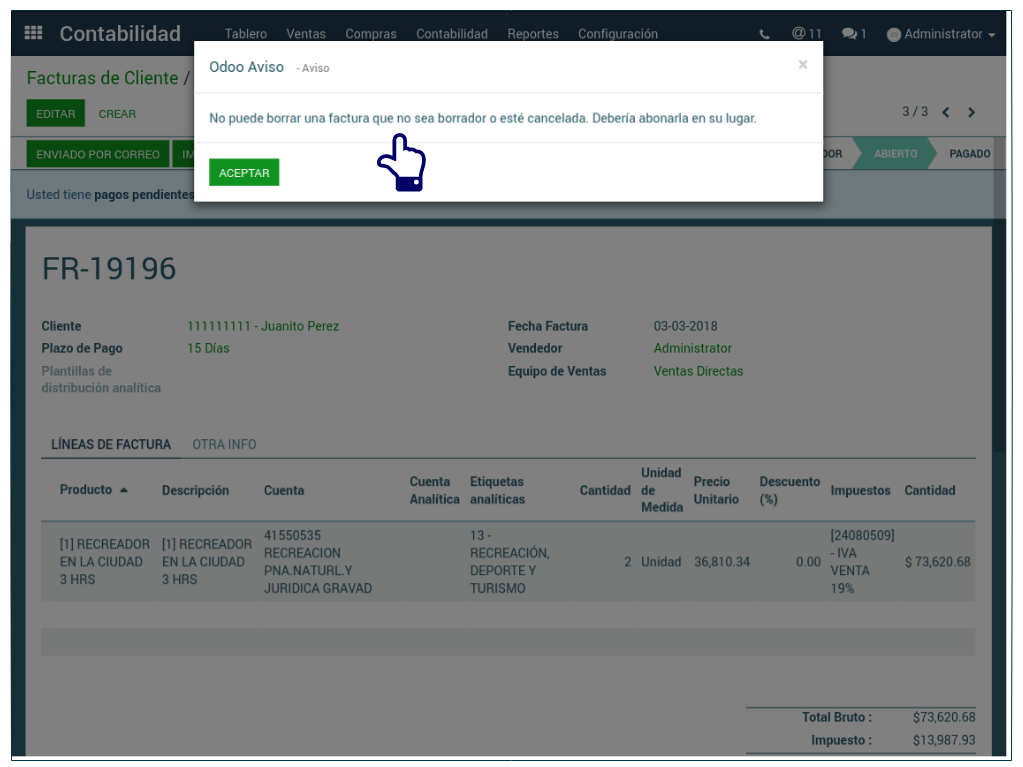Open the Configuración menu
1023x767 pixels.
tap(618, 34)
